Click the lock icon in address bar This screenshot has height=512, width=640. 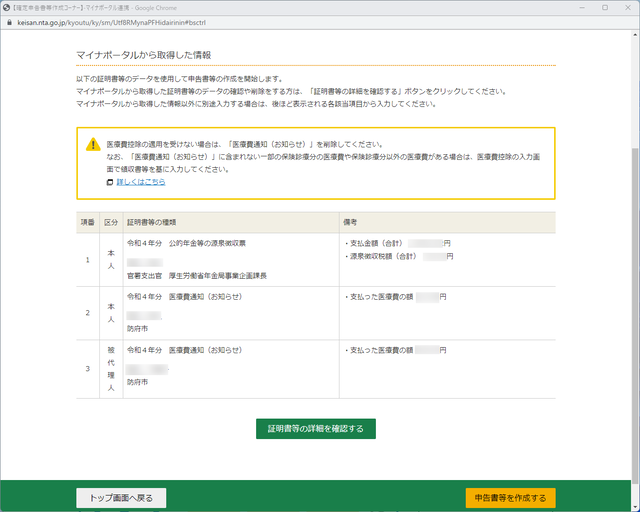[10, 23]
